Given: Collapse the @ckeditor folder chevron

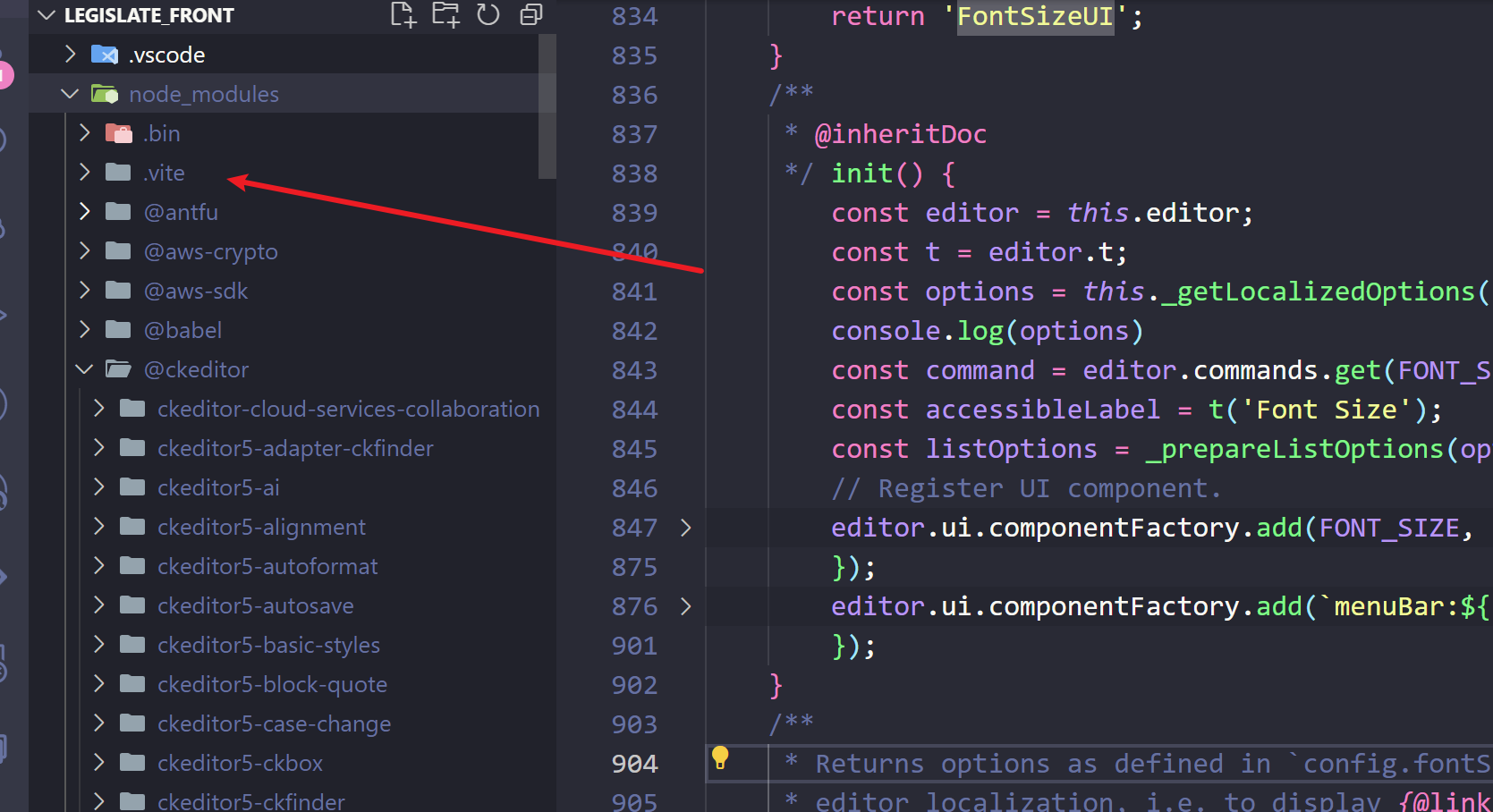Looking at the screenshot, I should coord(85,369).
